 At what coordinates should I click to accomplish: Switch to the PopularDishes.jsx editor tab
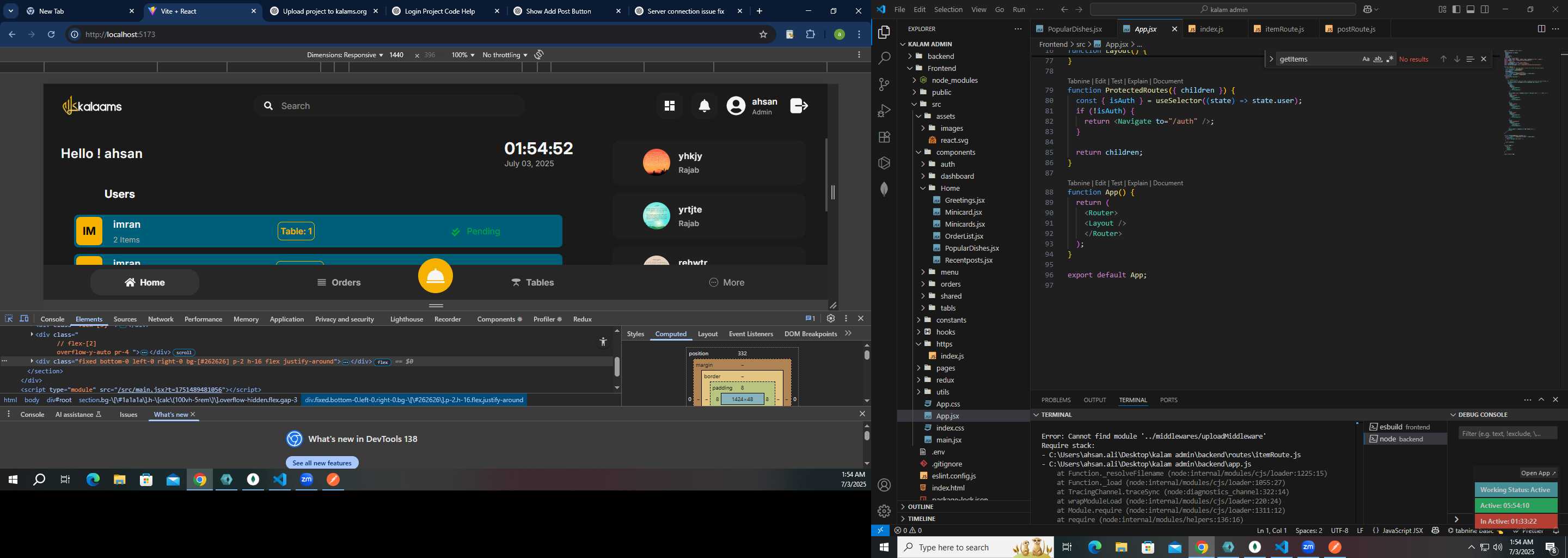coord(1074,29)
